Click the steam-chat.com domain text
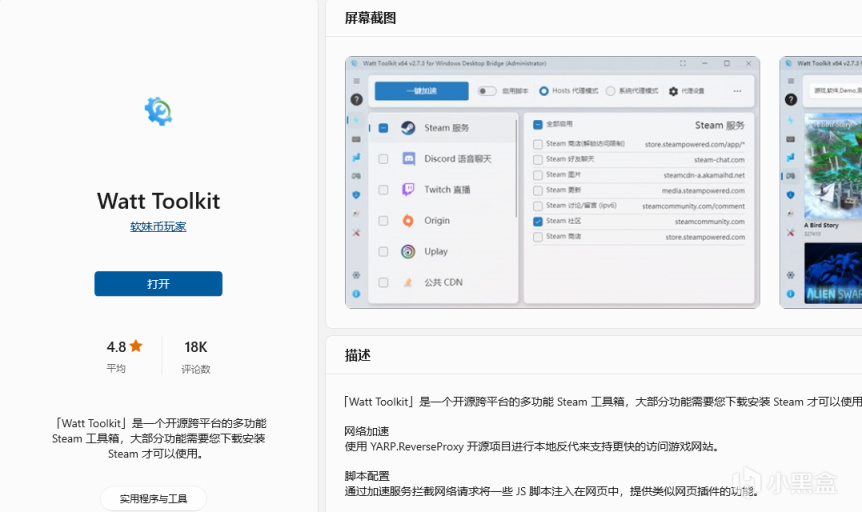This screenshot has height=512, width=862. tap(719, 160)
